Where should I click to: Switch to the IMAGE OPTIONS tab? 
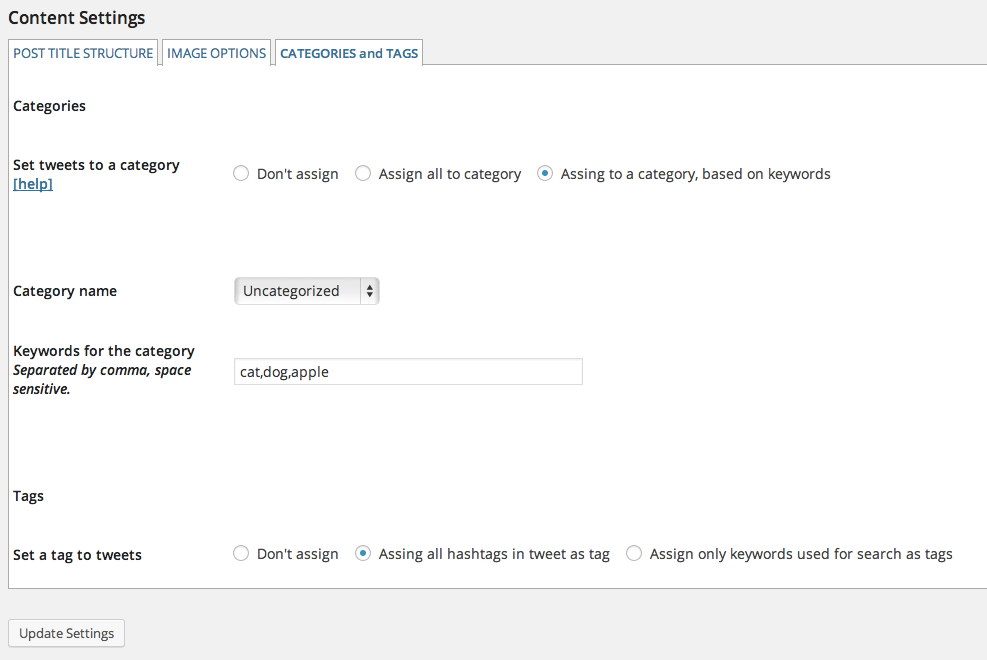tap(217, 53)
